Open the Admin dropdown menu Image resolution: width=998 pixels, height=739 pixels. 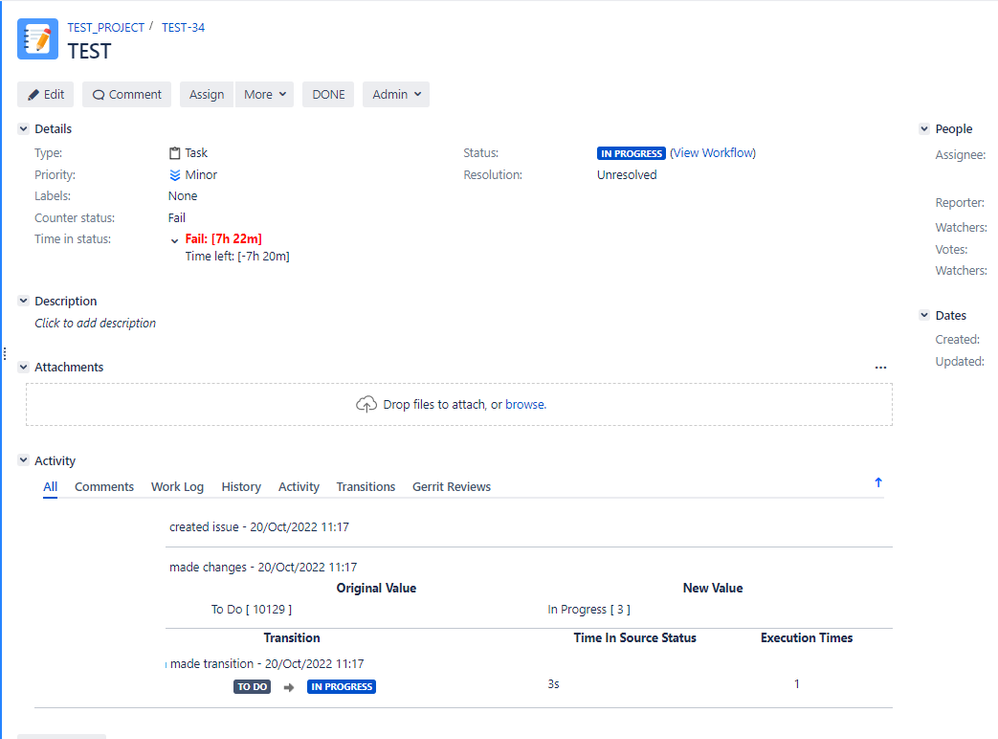(396, 94)
